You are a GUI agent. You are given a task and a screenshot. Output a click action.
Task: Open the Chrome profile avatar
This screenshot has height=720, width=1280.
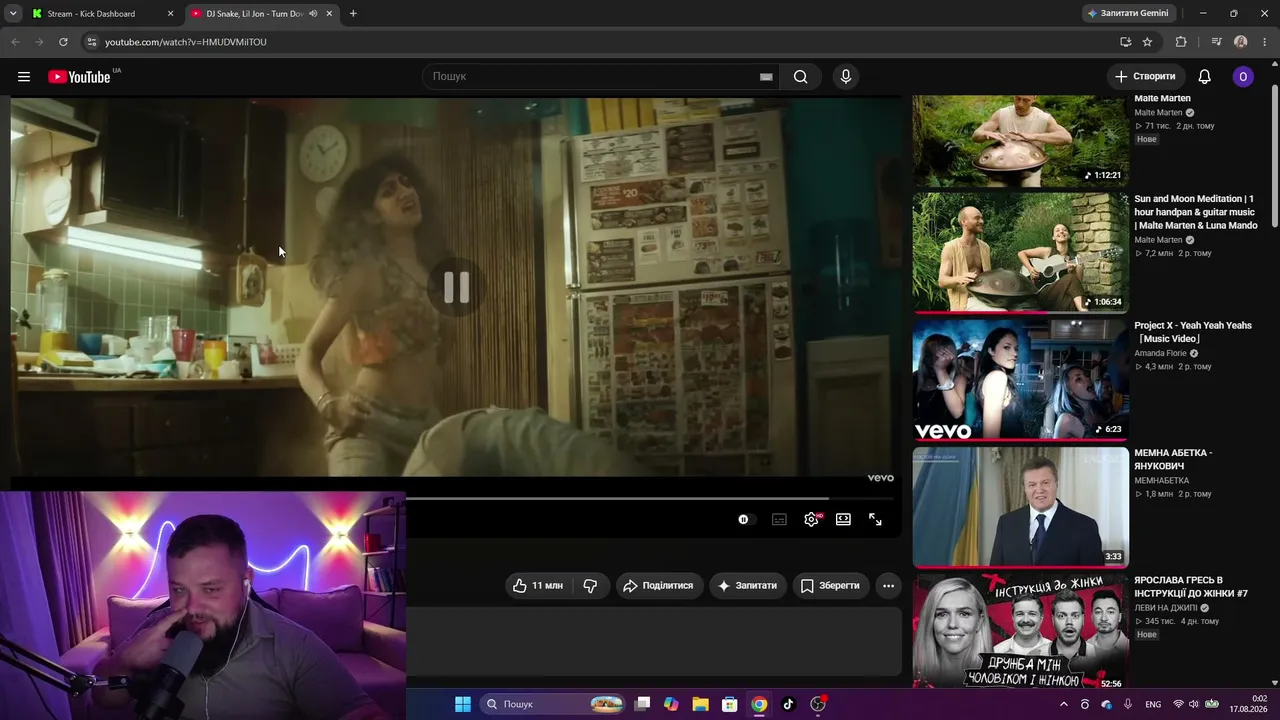pyautogui.click(x=1241, y=42)
